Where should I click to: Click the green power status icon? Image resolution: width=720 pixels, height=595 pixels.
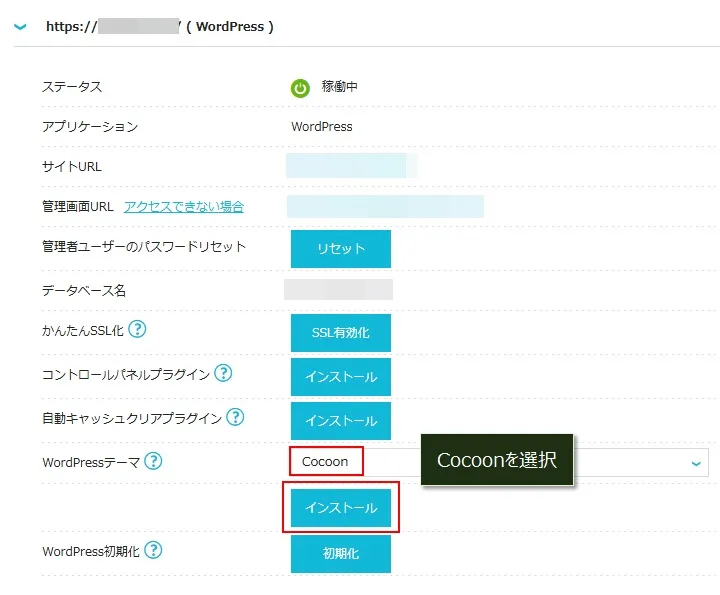tap(300, 88)
